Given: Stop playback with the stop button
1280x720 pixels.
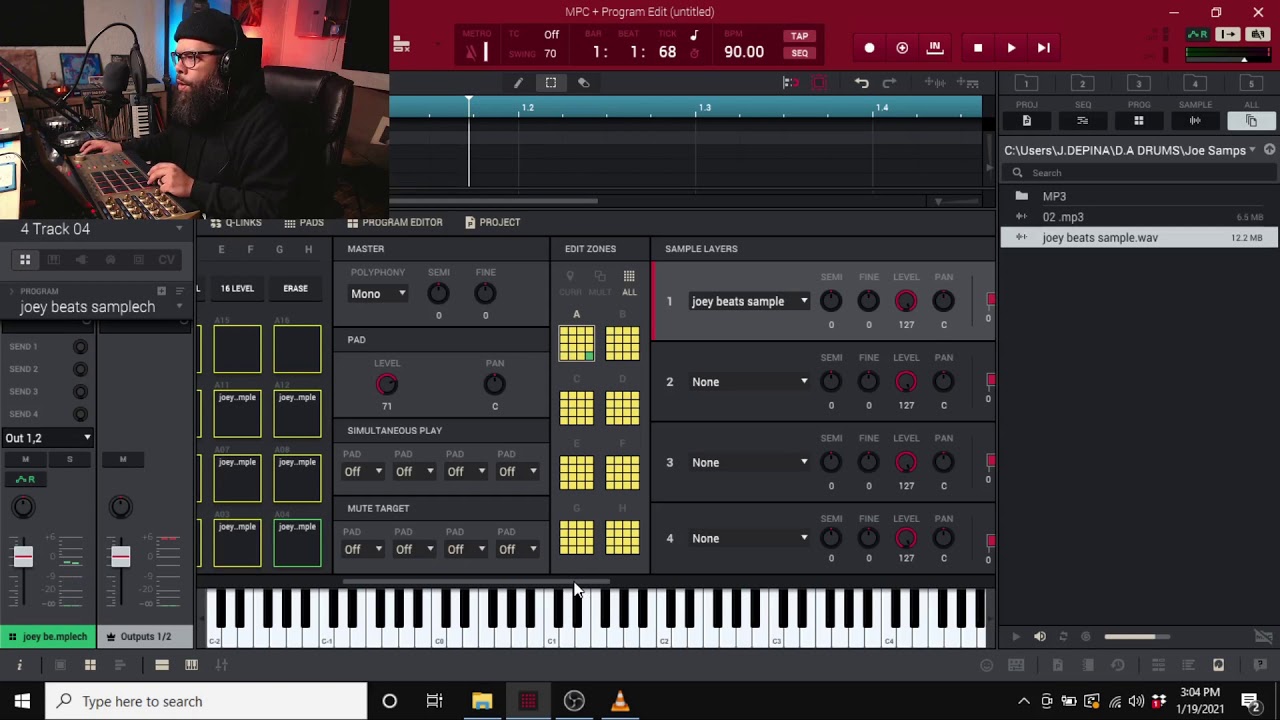Looking at the screenshot, I should pos(978,48).
